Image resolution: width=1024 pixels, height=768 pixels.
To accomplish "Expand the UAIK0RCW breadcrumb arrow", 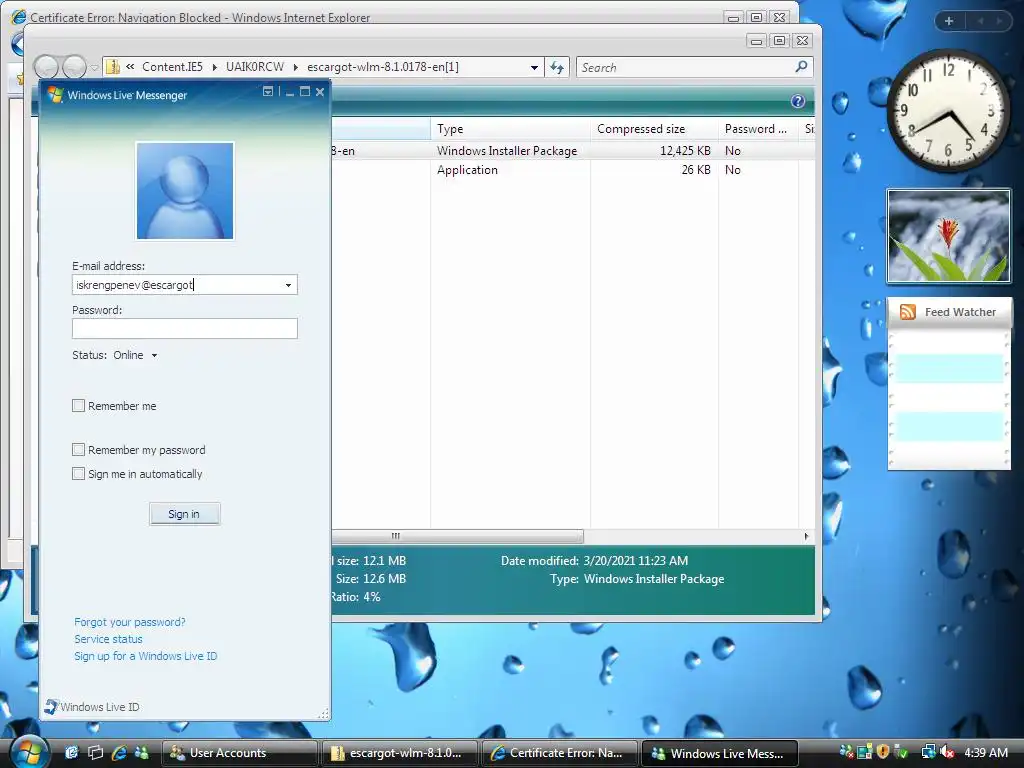I will coord(296,67).
